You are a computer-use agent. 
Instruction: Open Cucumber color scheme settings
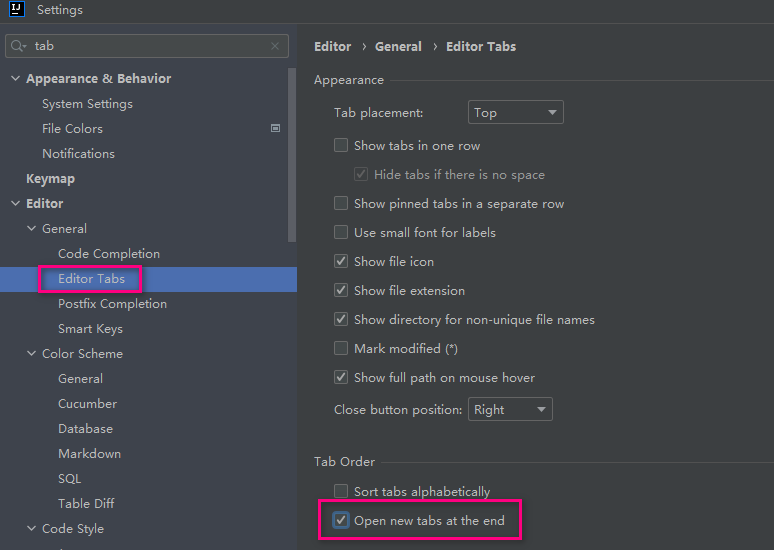(87, 403)
